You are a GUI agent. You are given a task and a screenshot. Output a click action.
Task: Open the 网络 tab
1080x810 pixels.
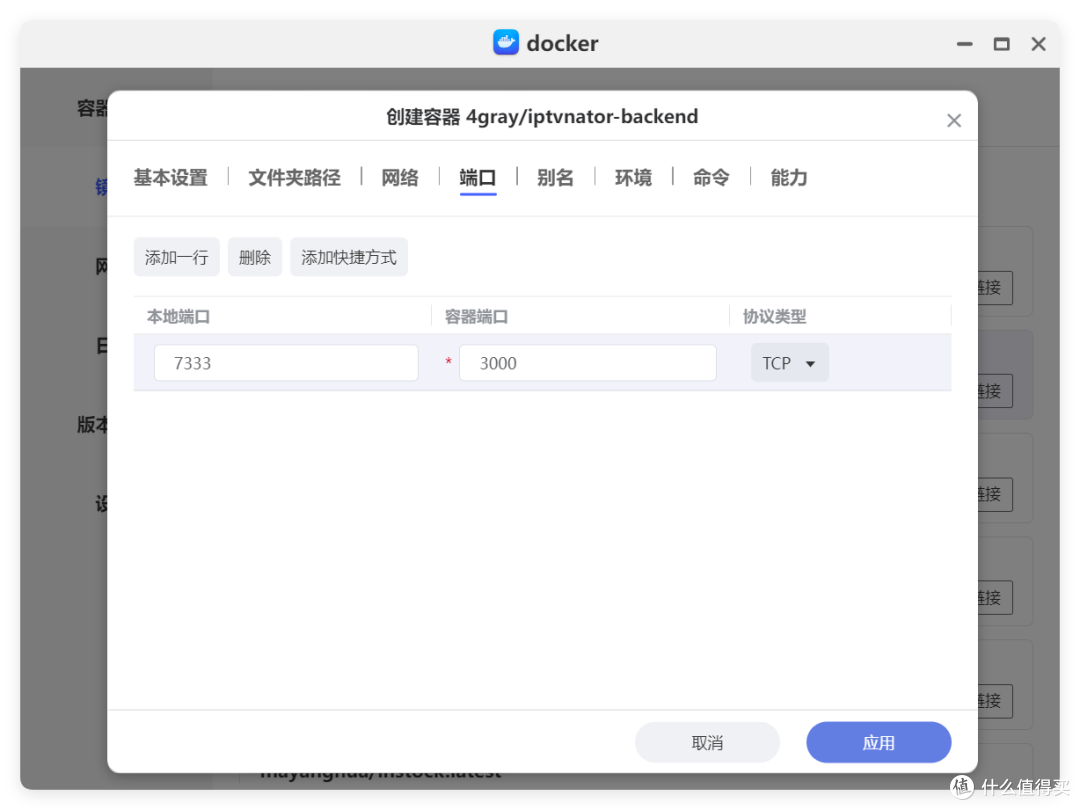(399, 178)
